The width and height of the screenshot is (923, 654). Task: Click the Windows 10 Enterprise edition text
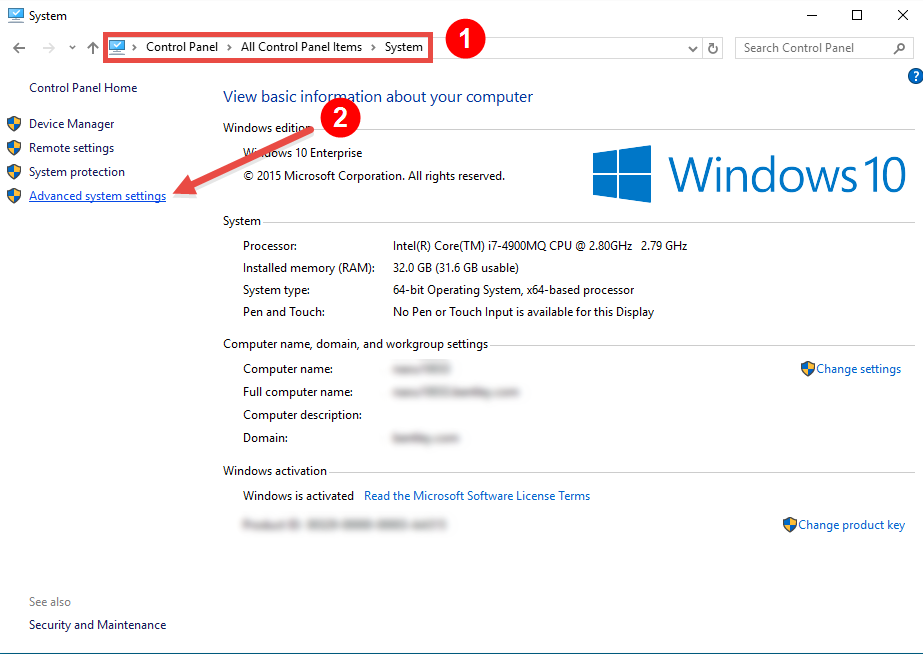303,153
